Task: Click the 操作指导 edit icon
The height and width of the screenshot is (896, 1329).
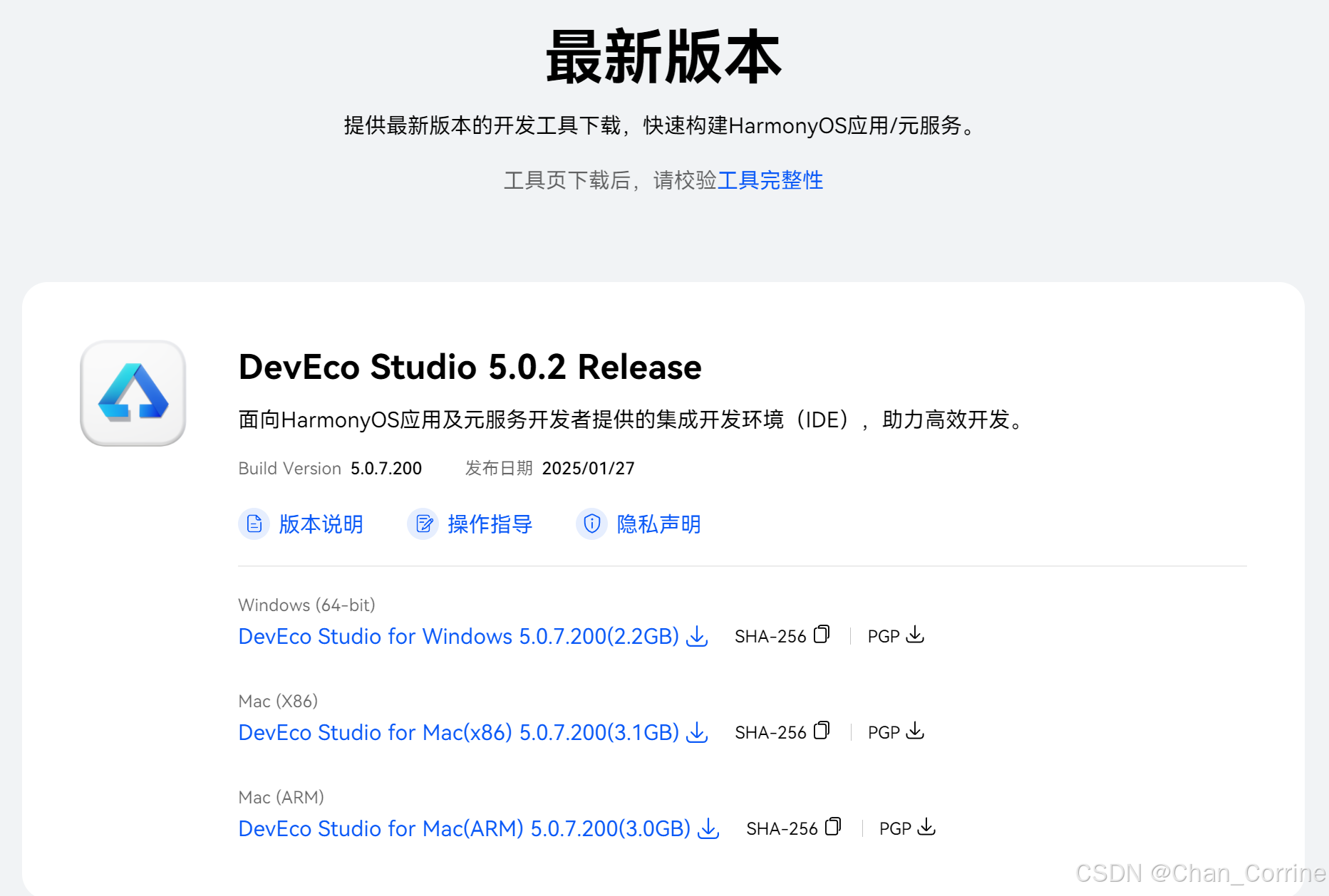Action: pos(423,524)
